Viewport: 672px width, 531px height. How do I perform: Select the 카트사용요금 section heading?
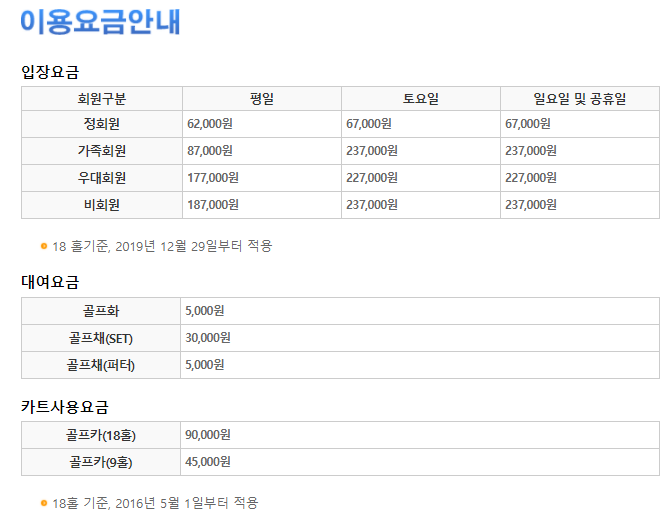(65, 407)
